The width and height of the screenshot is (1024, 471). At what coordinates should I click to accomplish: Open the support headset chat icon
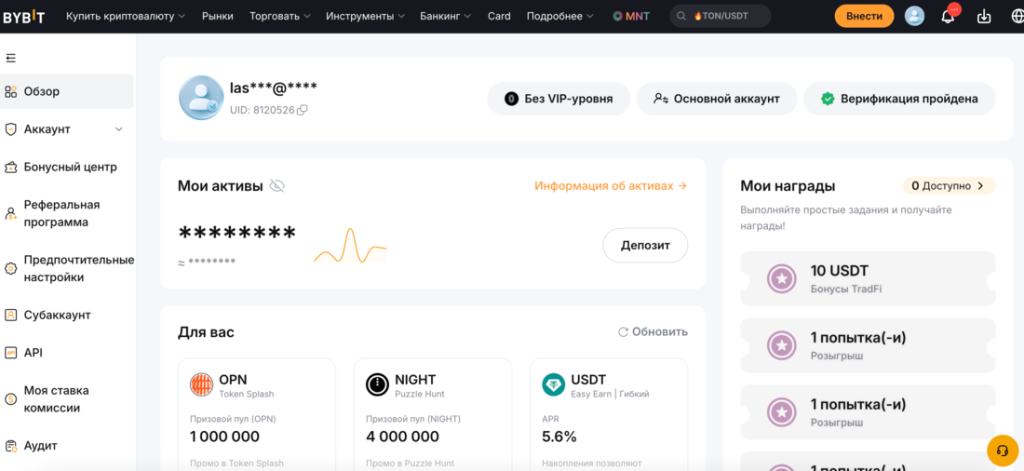coord(1001,447)
